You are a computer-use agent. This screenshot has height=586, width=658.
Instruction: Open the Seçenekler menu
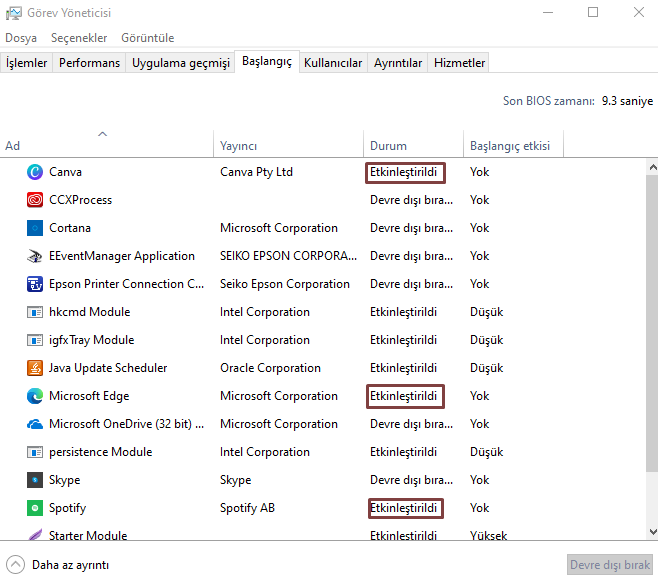(x=79, y=38)
